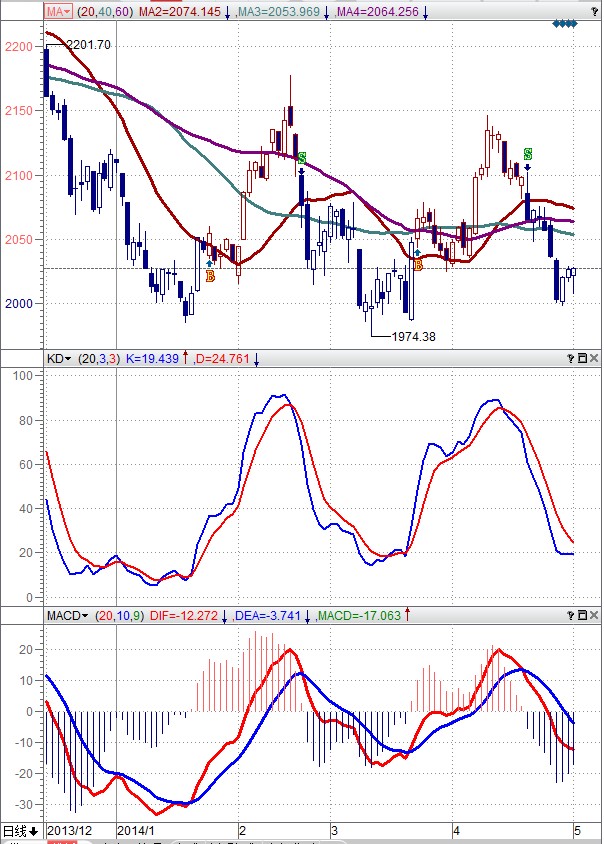Image resolution: width=604 pixels, height=844 pixels.
Task: Click the first candlestick at 2201.70 high
Action: (x=47, y=73)
